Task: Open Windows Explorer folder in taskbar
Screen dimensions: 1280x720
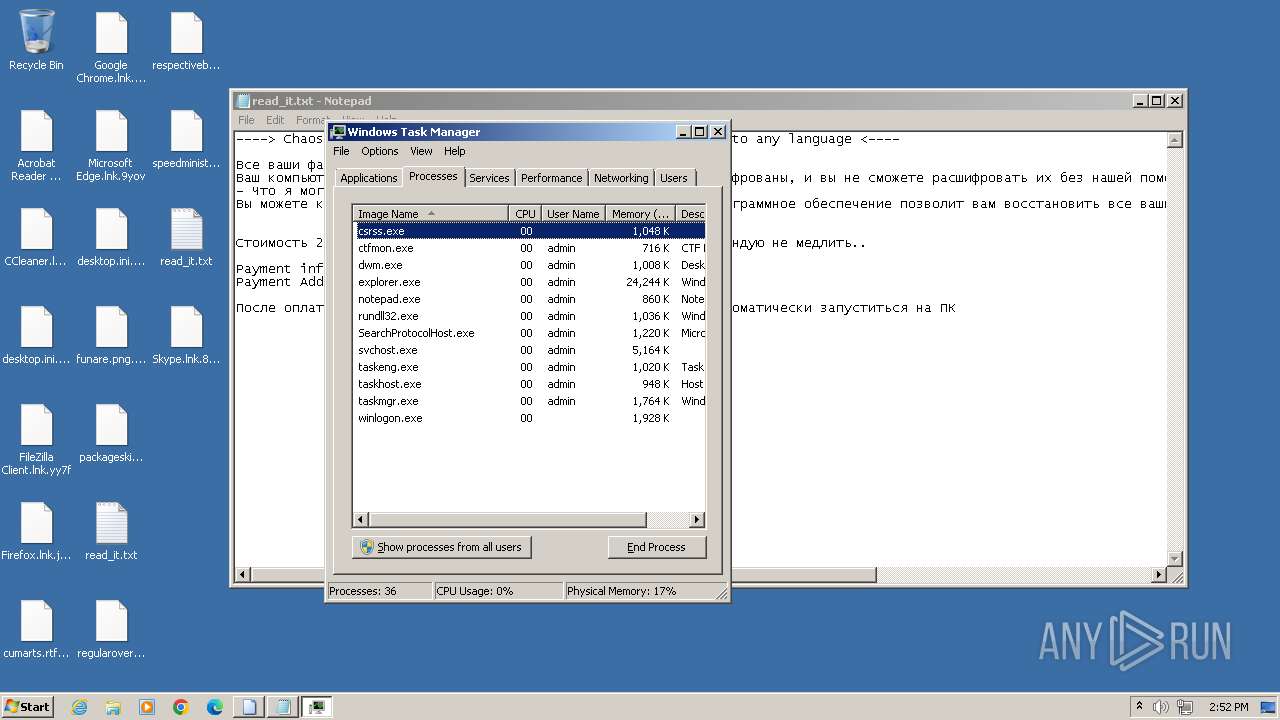Action: [113, 707]
